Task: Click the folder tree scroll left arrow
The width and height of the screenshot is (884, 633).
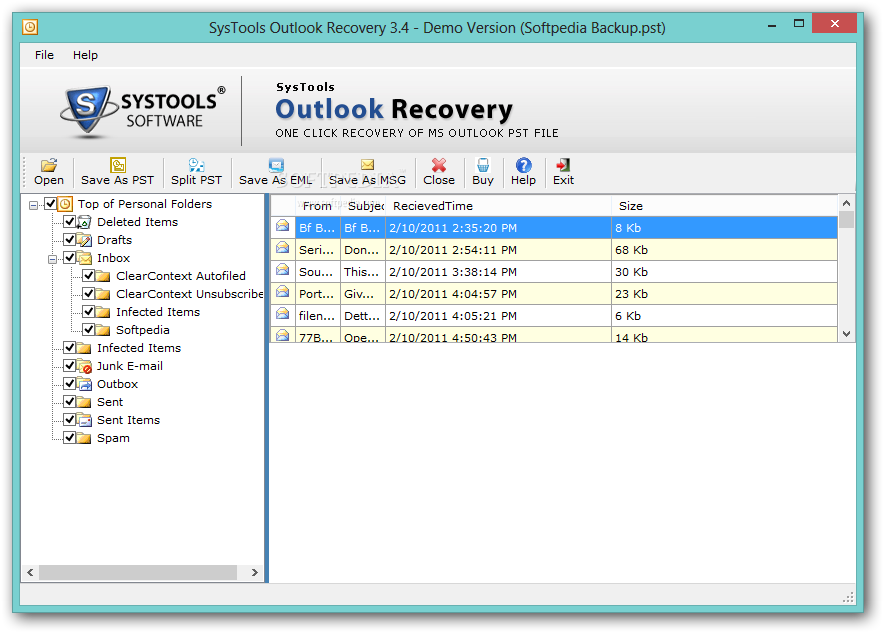Action: tap(30, 573)
